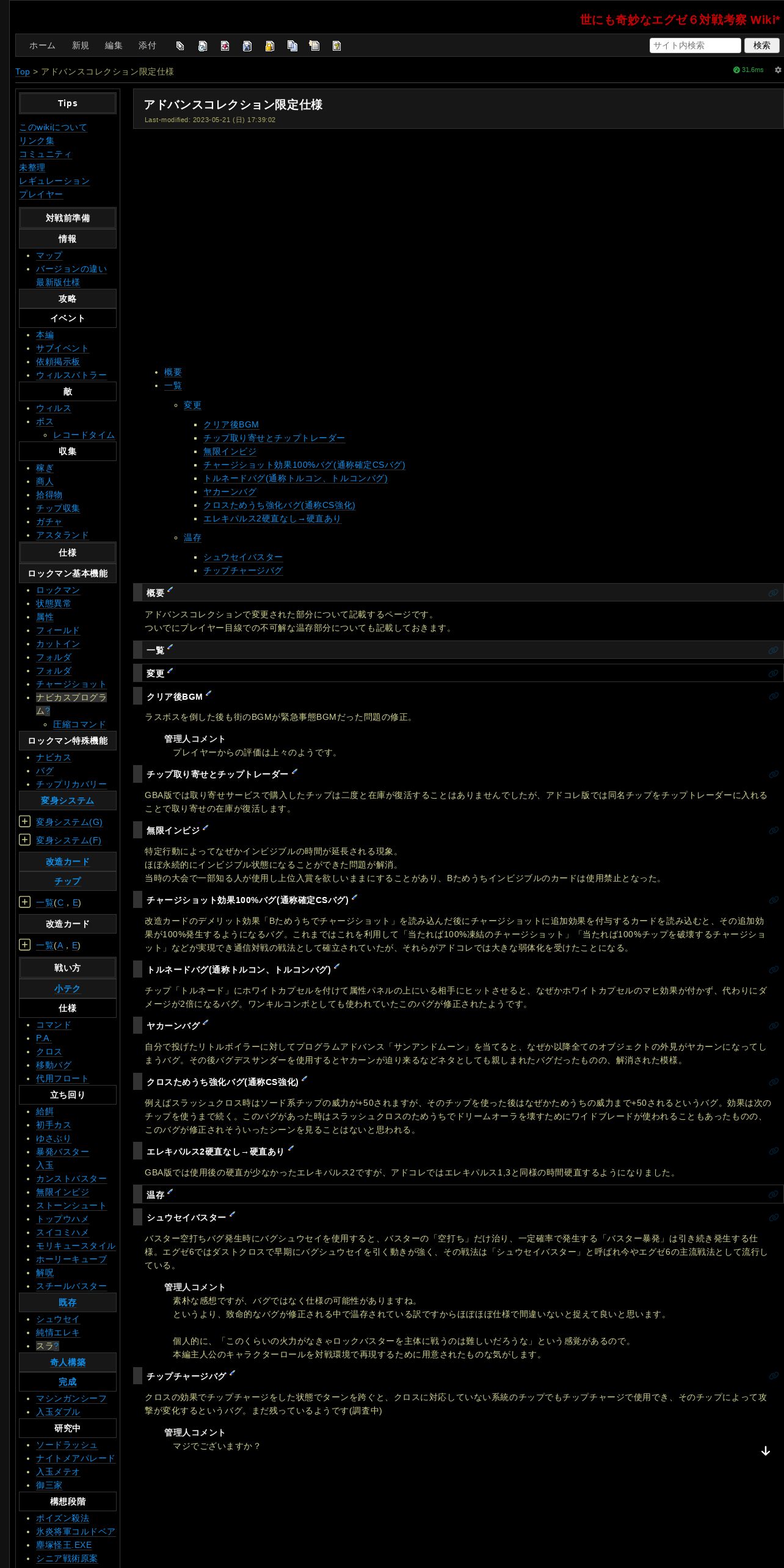The image size is (784, 1568).
Task: Open the ナイトメアパレード sidebar link
Action: (76, 1459)
